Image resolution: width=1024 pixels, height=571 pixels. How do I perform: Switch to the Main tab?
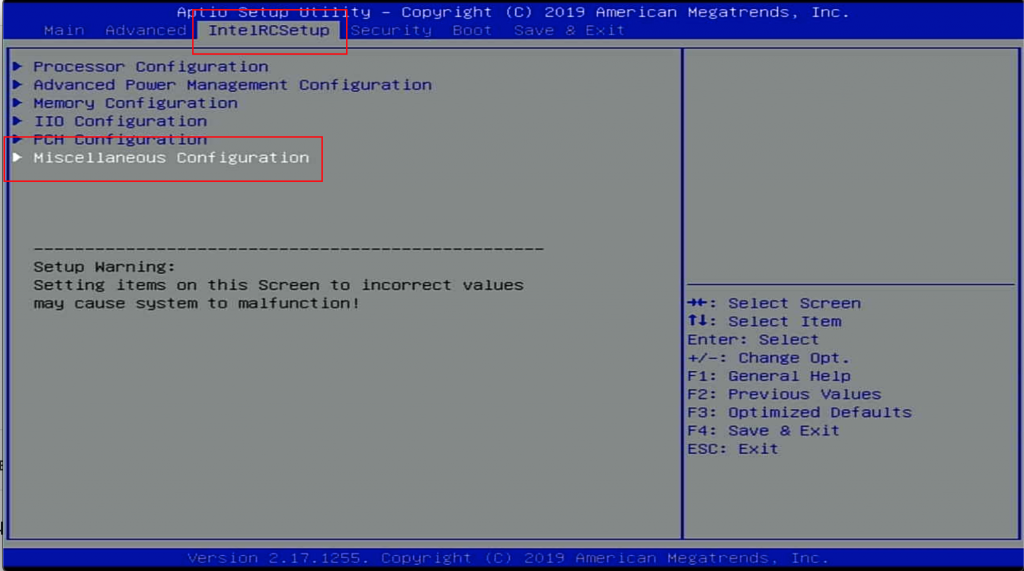[64, 30]
